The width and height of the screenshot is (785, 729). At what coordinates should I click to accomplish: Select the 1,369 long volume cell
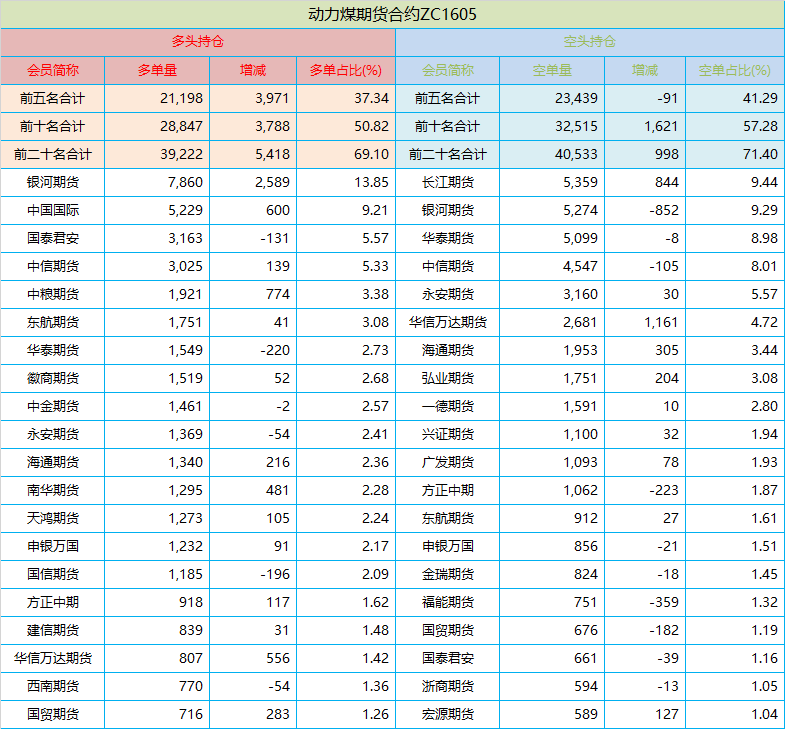pos(157,435)
